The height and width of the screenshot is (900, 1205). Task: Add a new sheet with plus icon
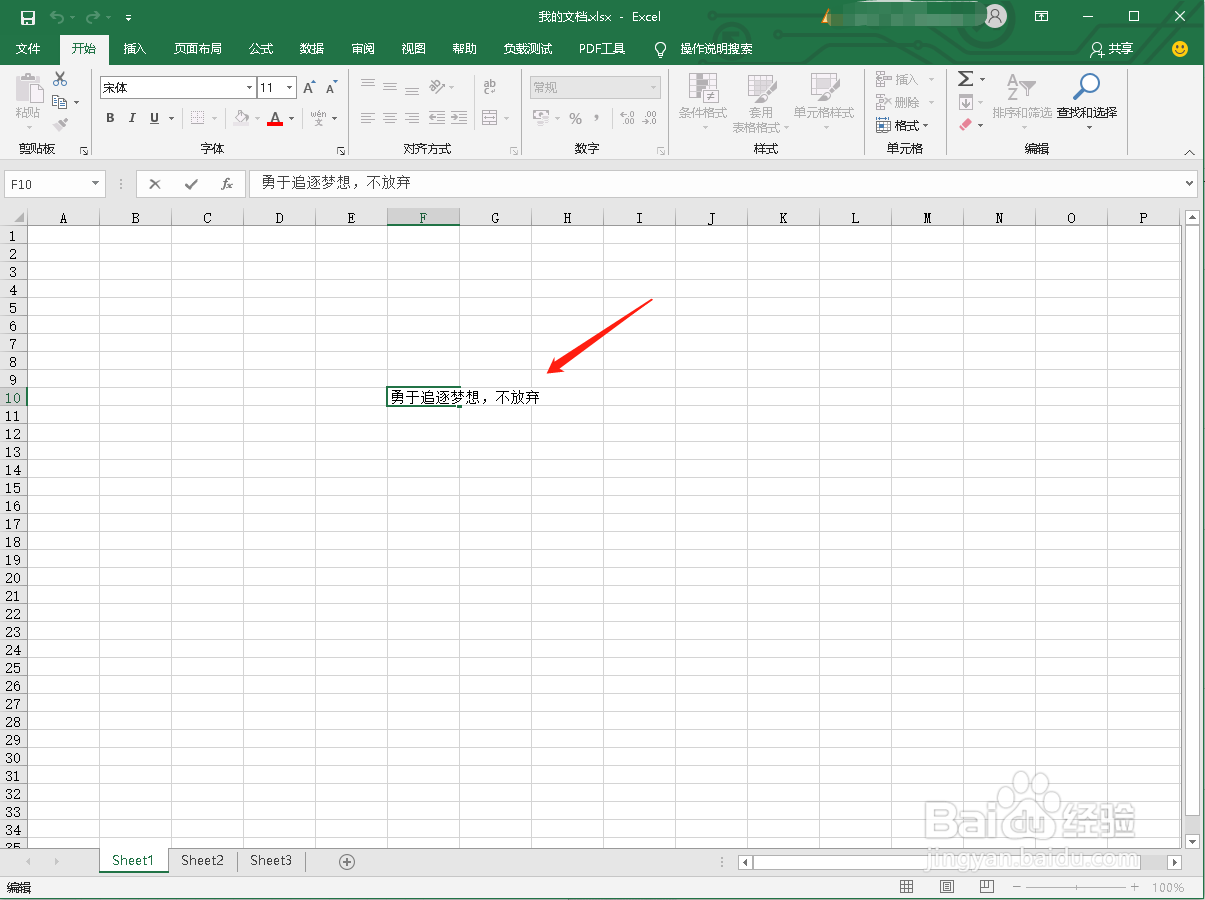(347, 862)
